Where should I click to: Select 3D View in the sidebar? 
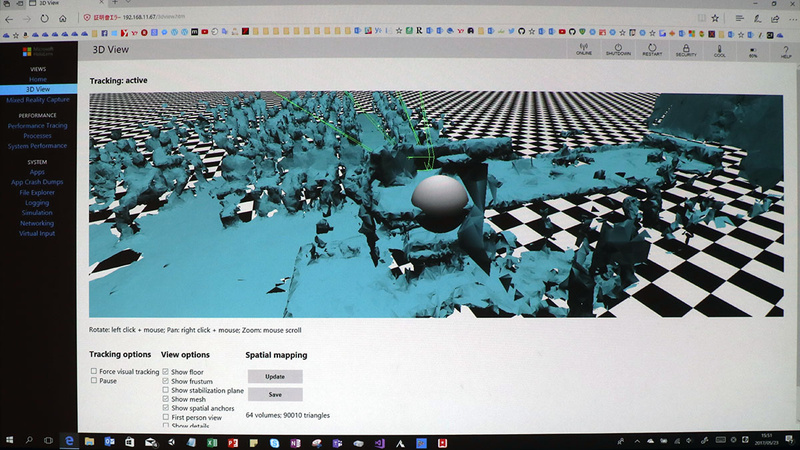coord(38,89)
